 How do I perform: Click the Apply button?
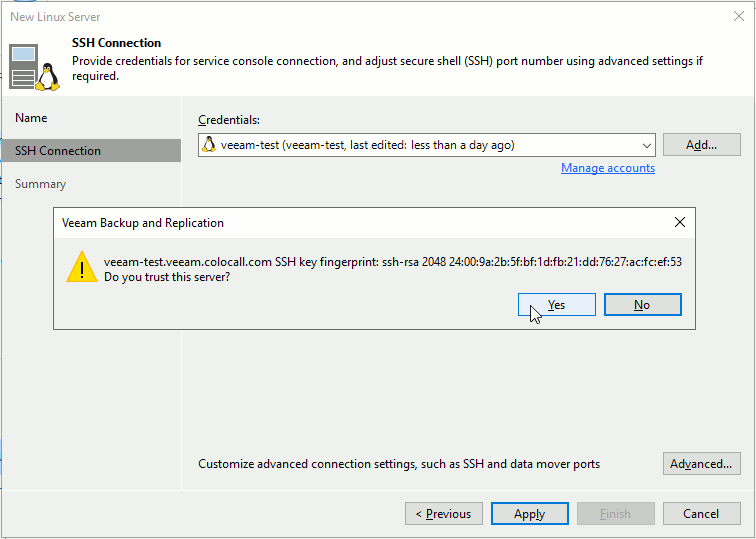tap(529, 514)
